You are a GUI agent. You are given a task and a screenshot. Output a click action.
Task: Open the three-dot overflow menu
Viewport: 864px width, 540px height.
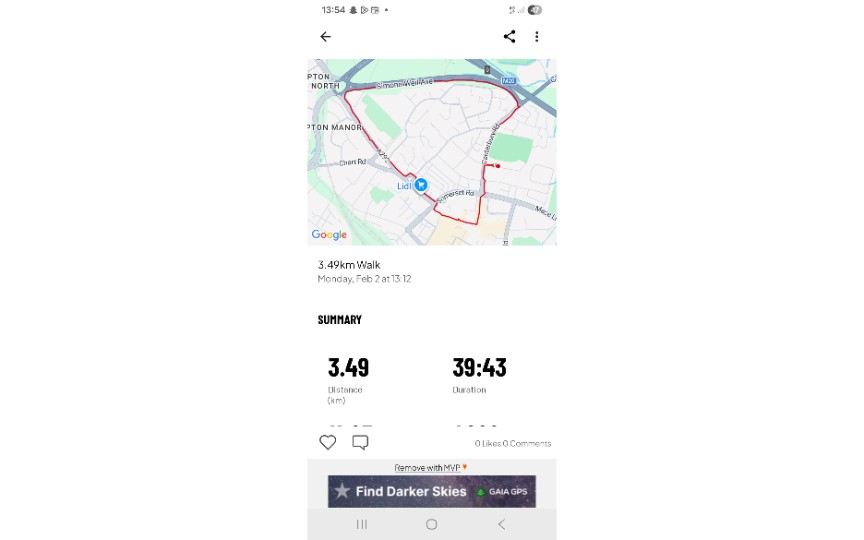click(x=537, y=37)
